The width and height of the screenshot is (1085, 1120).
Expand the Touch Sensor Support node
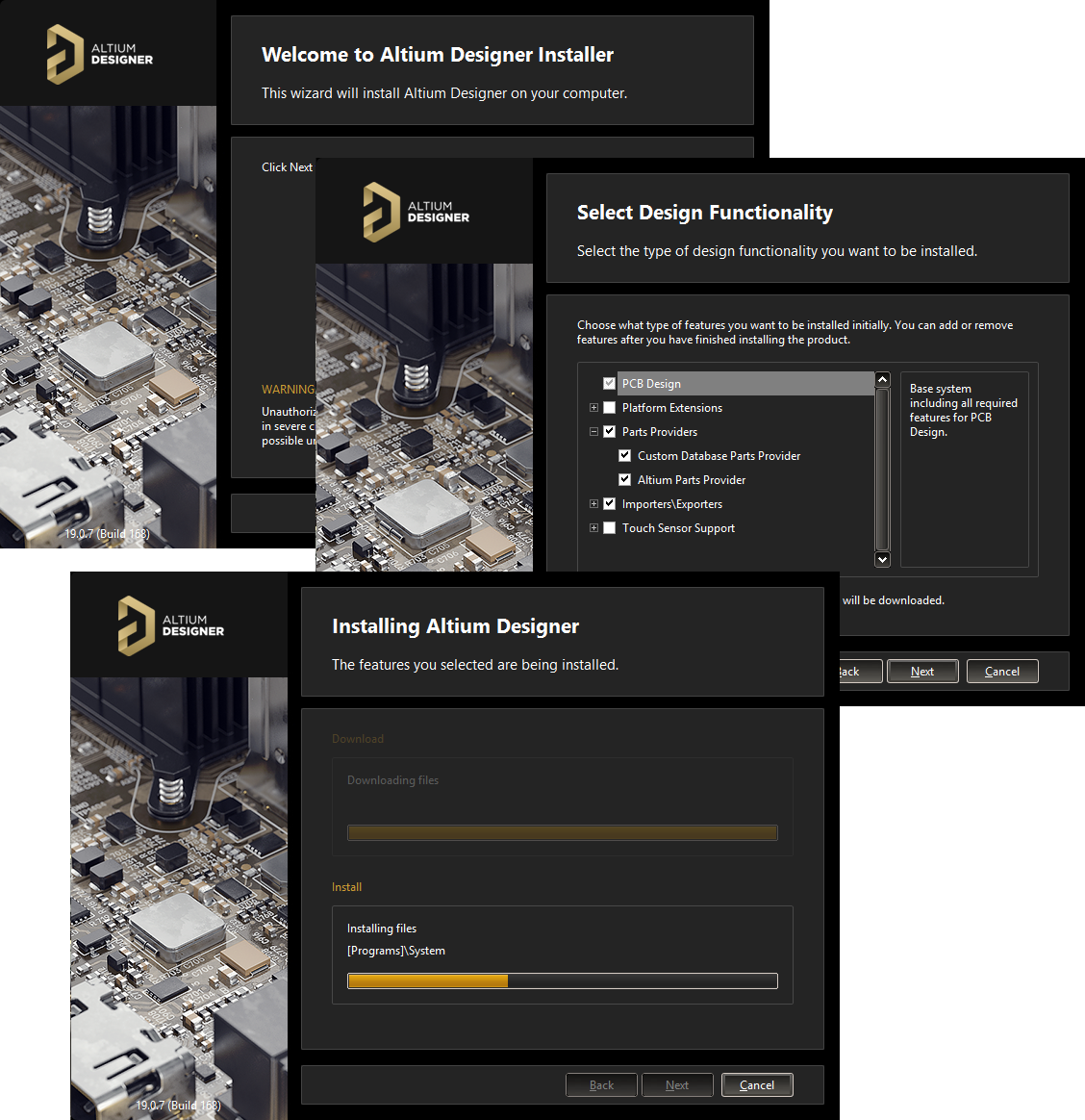point(593,528)
